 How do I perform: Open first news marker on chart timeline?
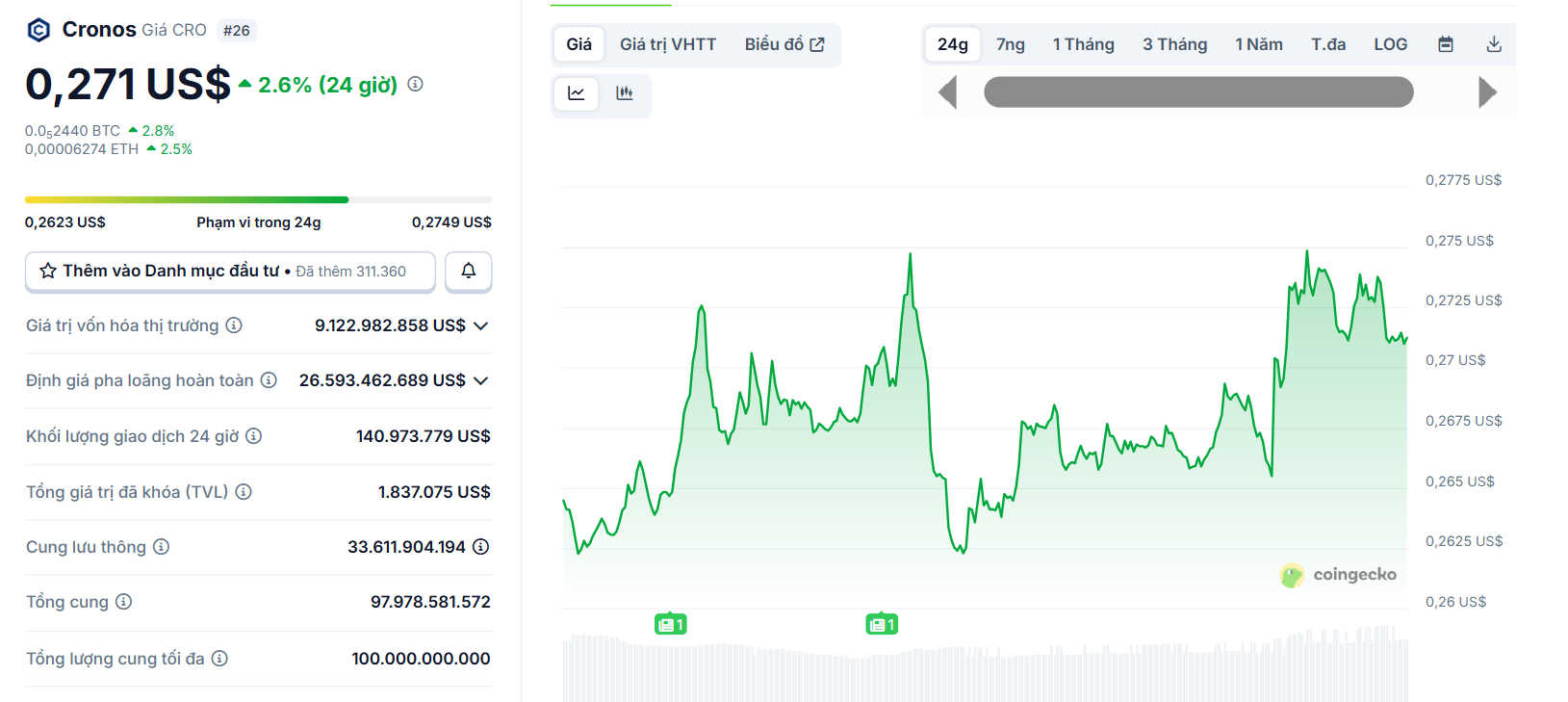(x=670, y=625)
